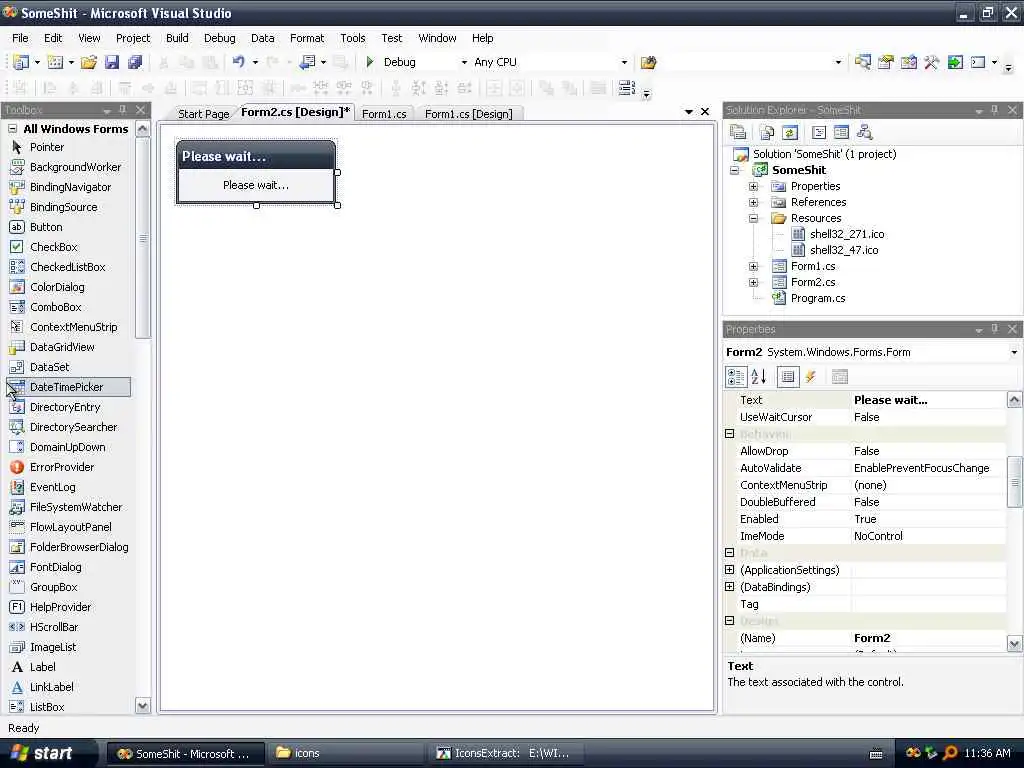
Task: Open the Any CPU platform dropdown
Action: [624, 62]
